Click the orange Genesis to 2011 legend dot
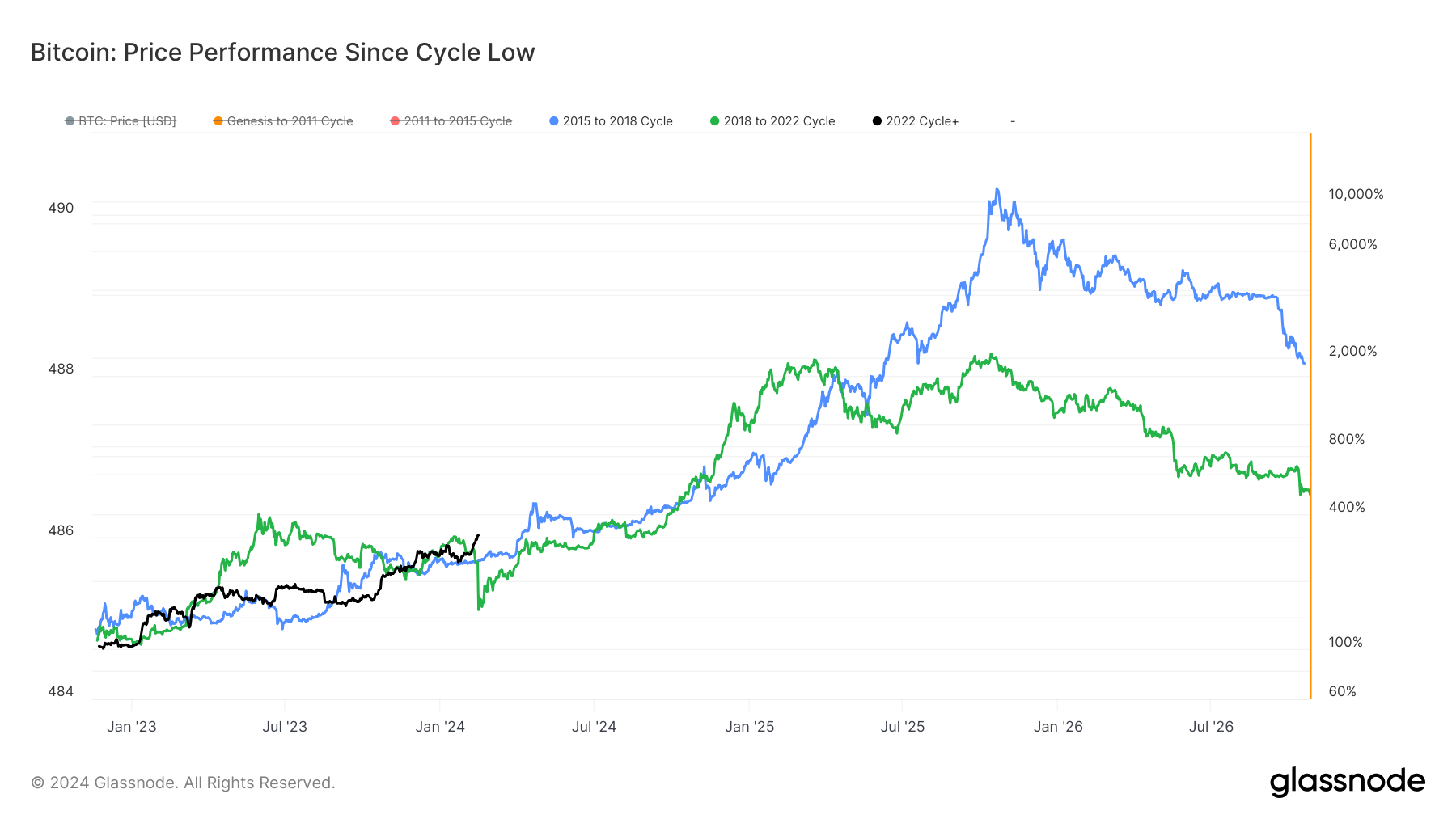Image resolution: width=1456 pixels, height=819 pixels. tap(218, 121)
